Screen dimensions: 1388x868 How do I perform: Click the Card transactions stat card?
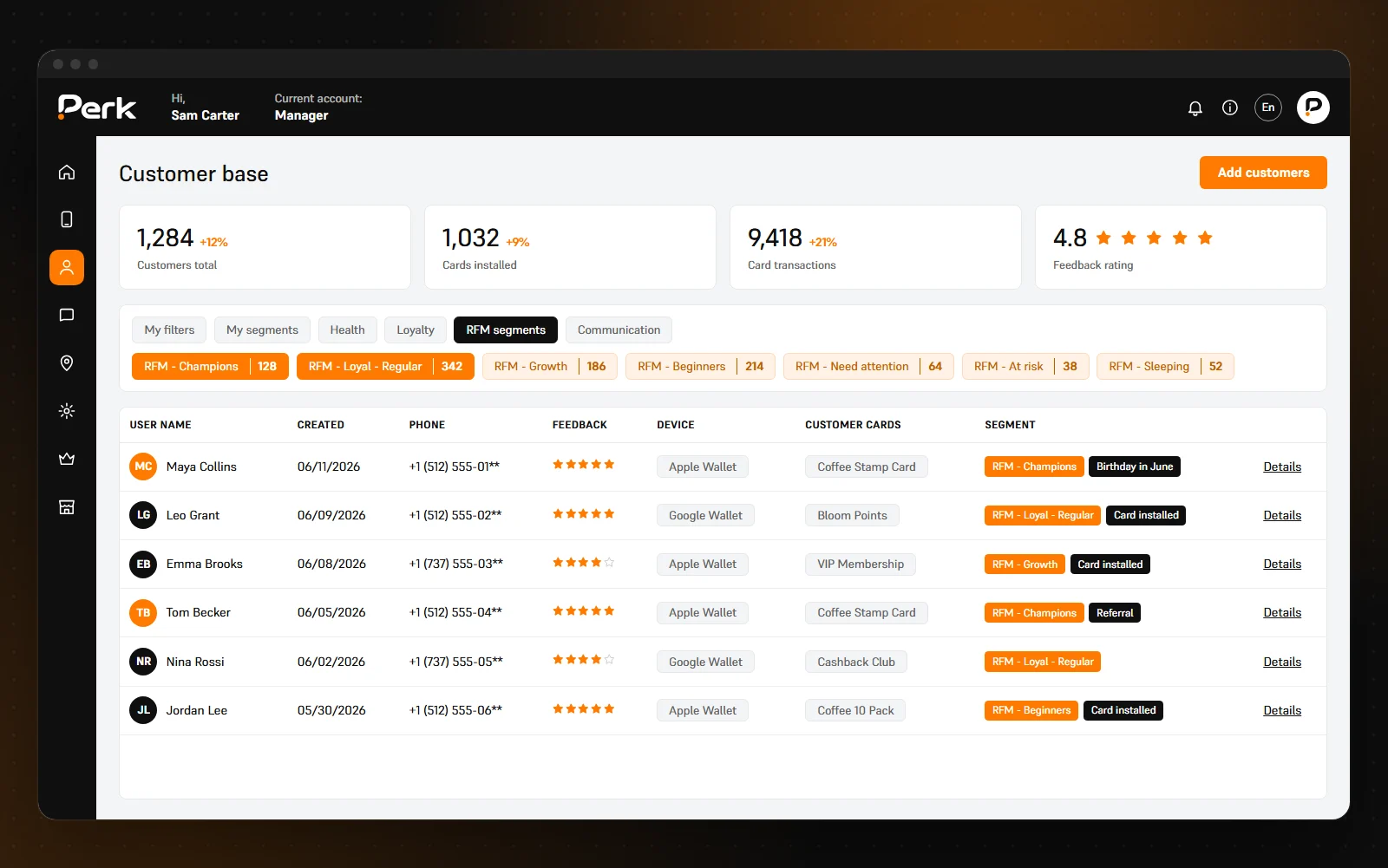(875, 247)
